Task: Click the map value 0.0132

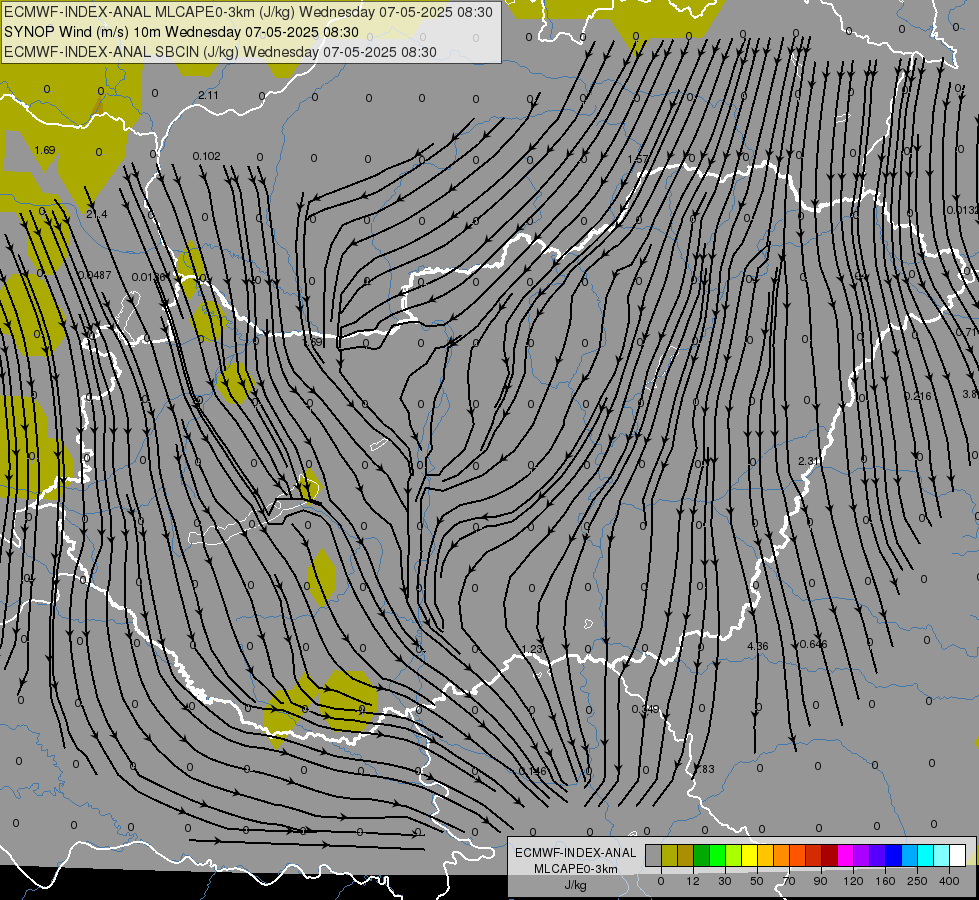Action: click(x=962, y=210)
